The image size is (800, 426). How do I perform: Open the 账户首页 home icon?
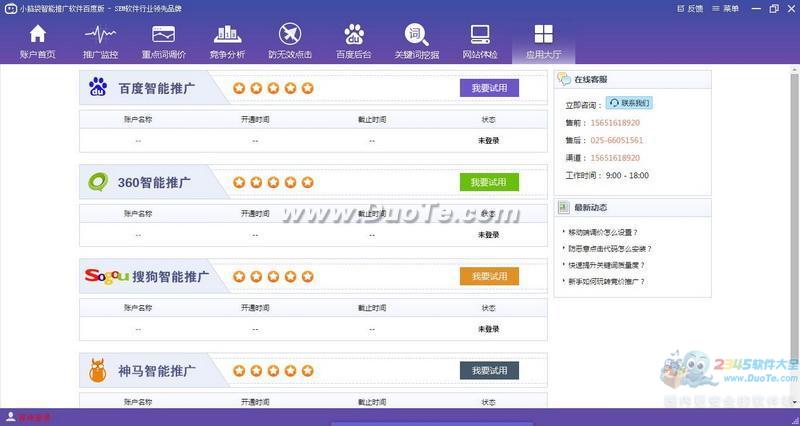coord(37,35)
